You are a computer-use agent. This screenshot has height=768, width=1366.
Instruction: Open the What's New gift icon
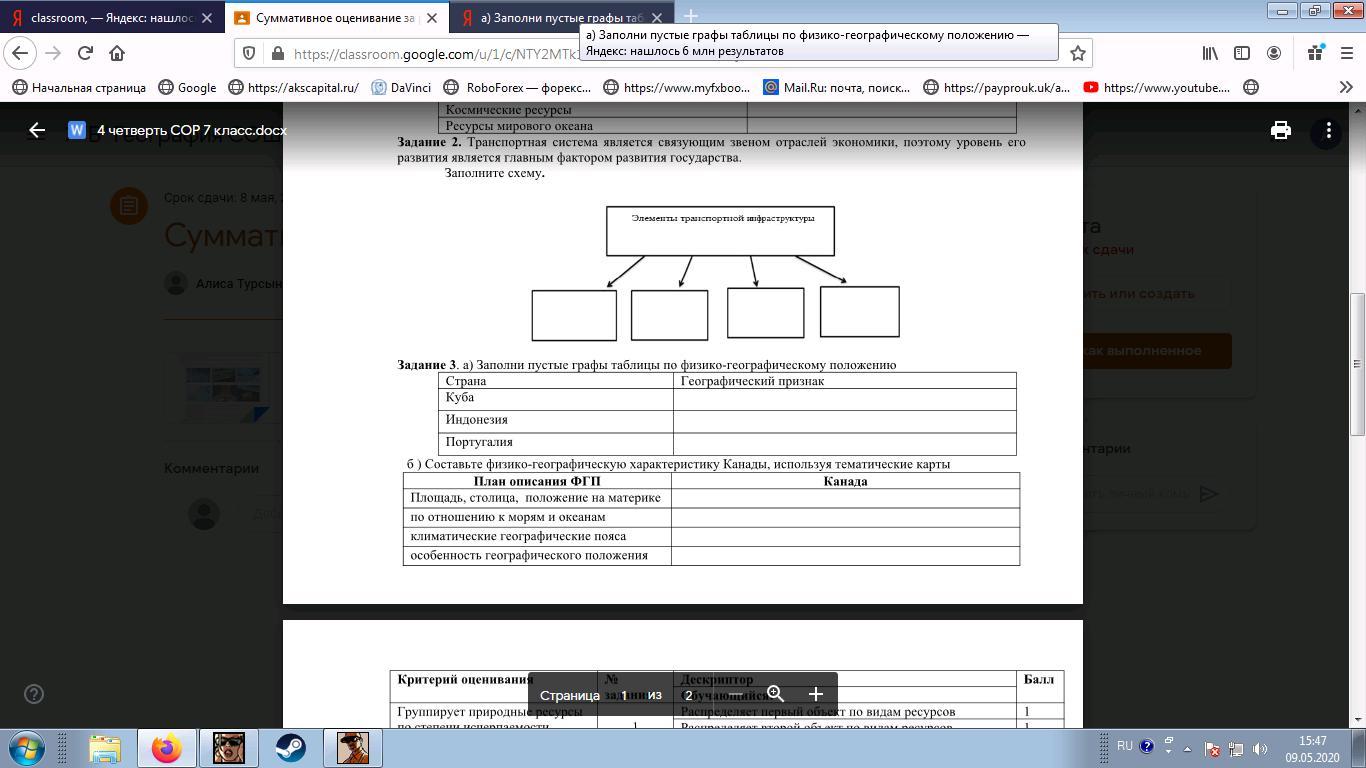pyautogui.click(x=1316, y=53)
